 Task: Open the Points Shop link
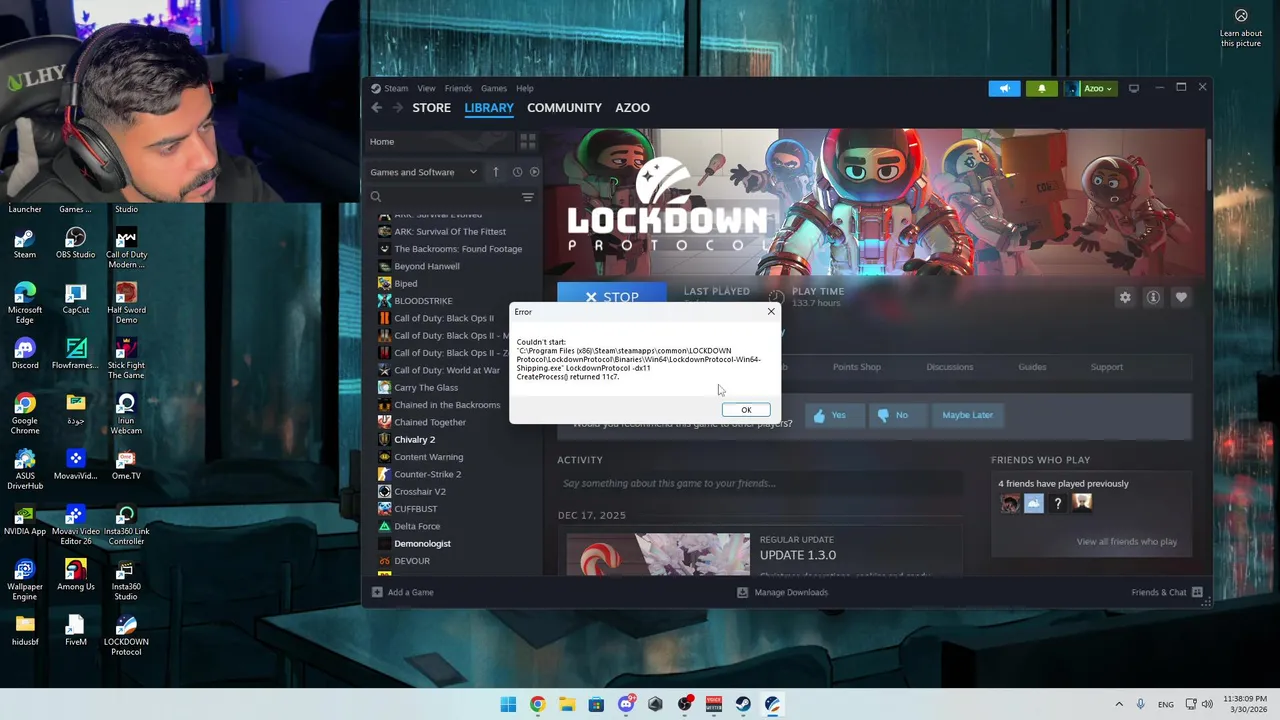857,367
